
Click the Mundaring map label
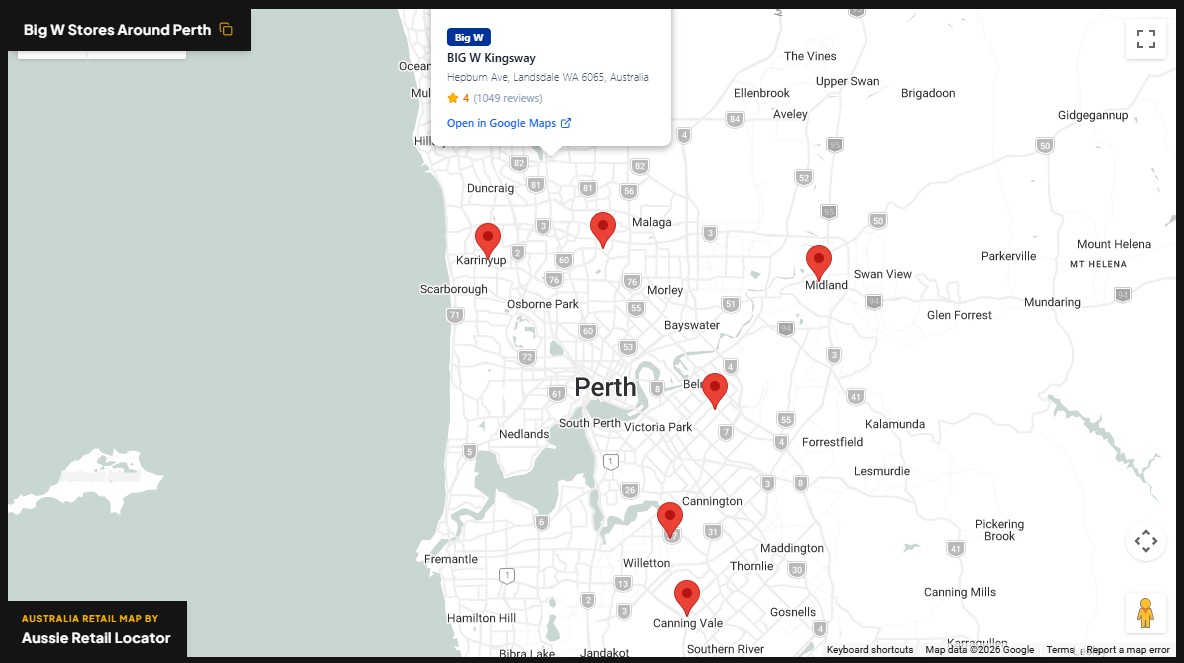click(1052, 302)
